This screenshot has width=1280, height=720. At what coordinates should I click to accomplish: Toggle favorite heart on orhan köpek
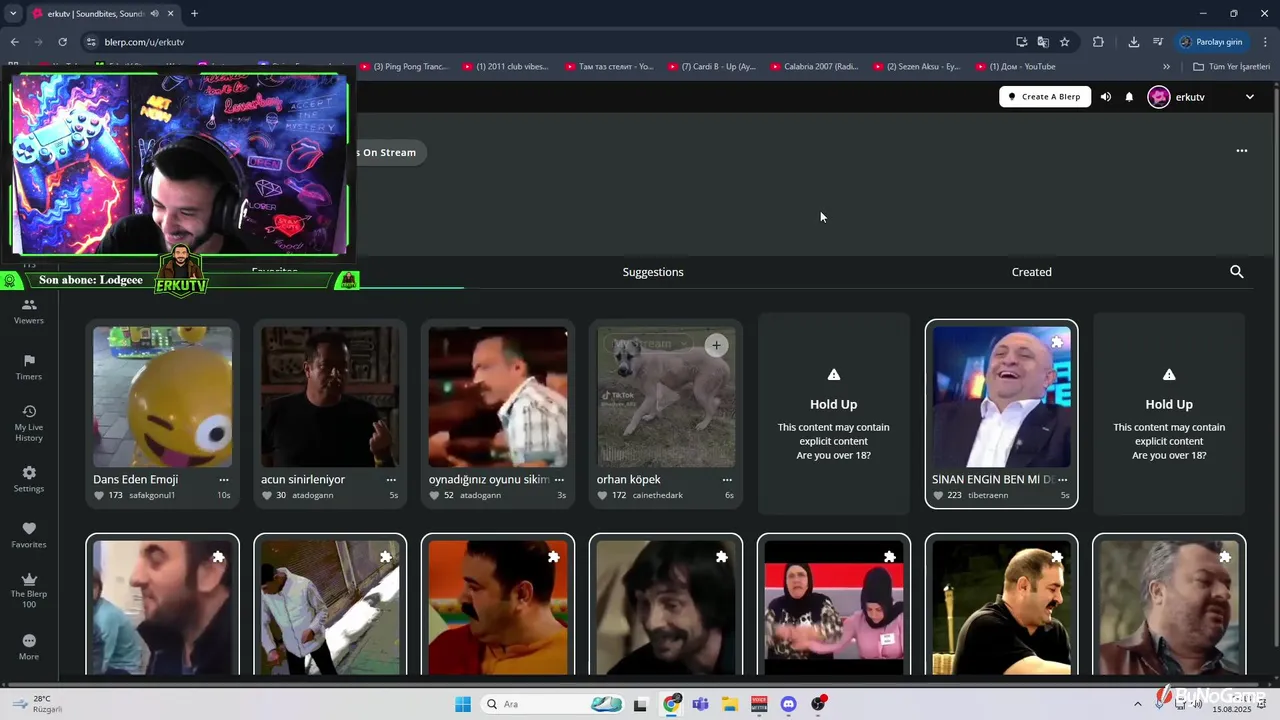tap(603, 495)
